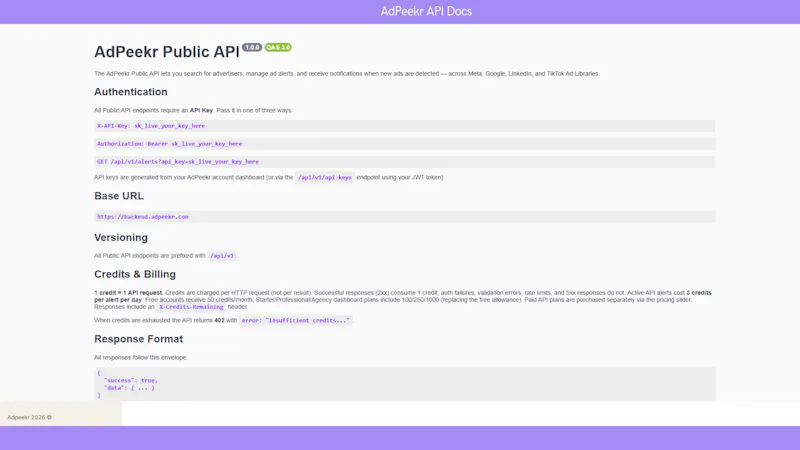The image size is (800, 450).
Task: Select the X-API-Key header code line
Action: (x=405, y=126)
